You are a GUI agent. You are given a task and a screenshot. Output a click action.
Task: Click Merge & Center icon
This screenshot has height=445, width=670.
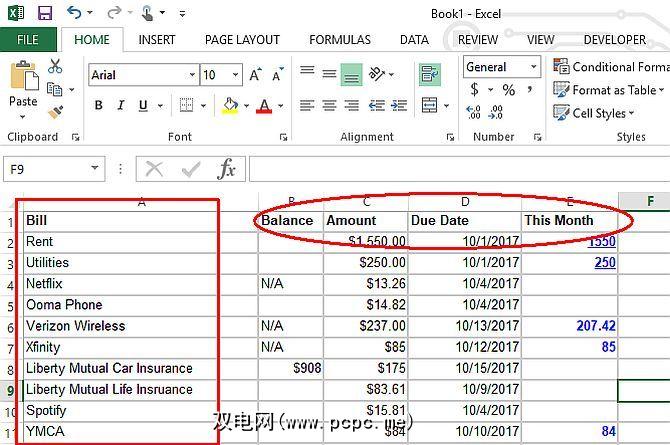[x=429, y=105]
